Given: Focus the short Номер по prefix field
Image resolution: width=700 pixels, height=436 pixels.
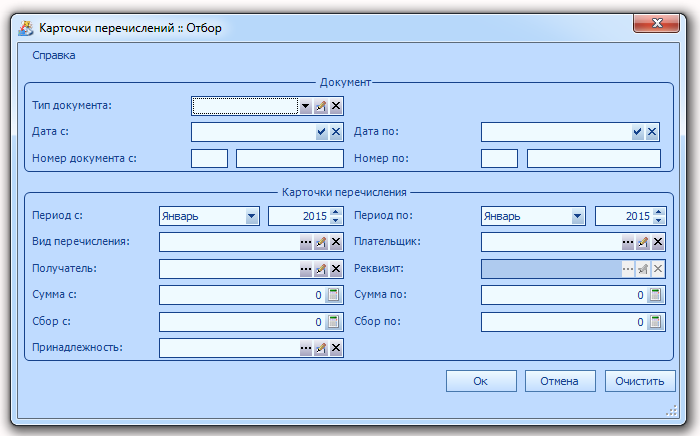Looking at the screenshot, I should (x=499, y=158).
